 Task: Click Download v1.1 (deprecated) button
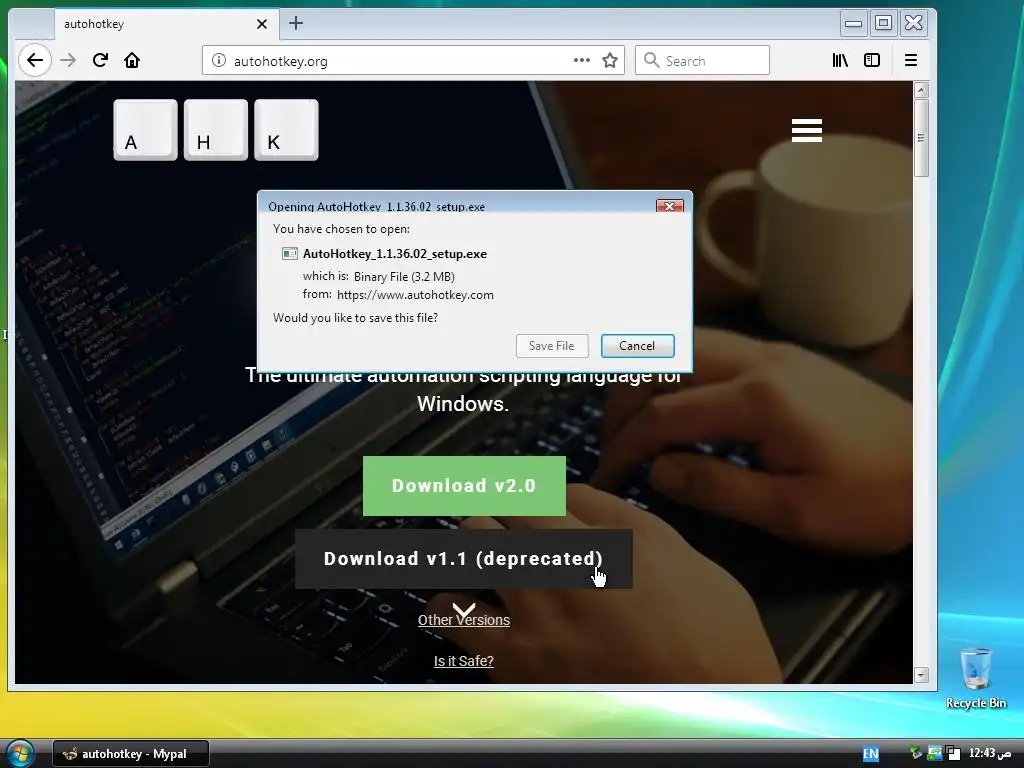464,559
